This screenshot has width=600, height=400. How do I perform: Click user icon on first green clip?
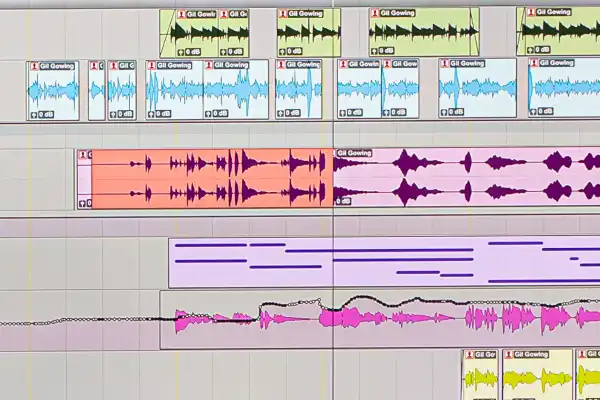[181, 15]
